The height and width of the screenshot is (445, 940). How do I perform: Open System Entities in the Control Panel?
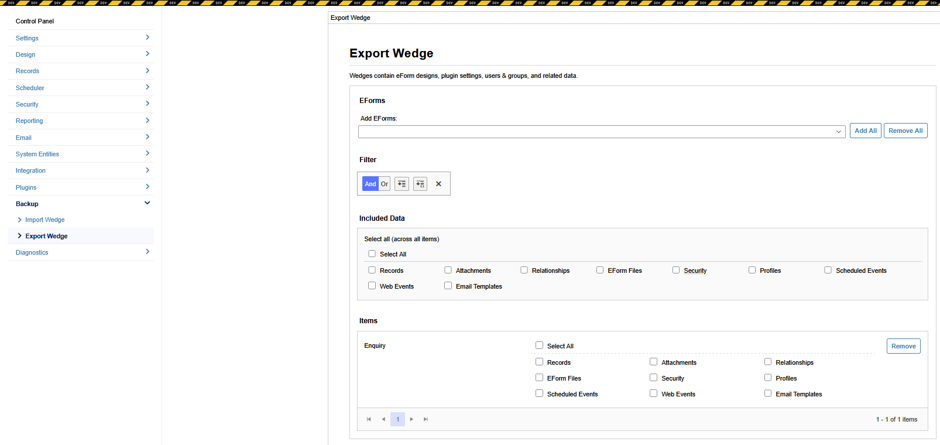coord(37,154)
